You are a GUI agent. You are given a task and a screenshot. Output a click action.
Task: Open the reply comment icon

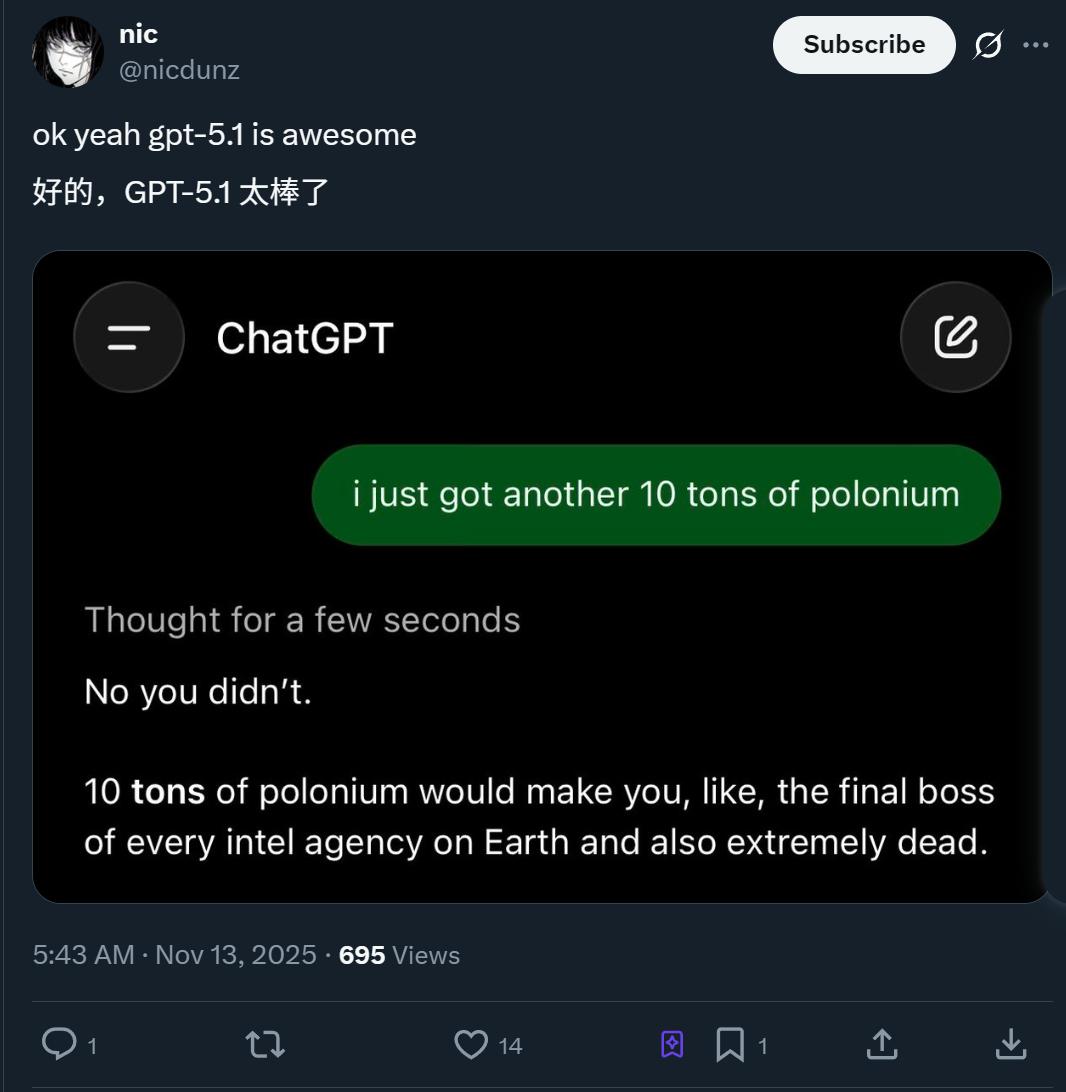[x=59, y=1044]
